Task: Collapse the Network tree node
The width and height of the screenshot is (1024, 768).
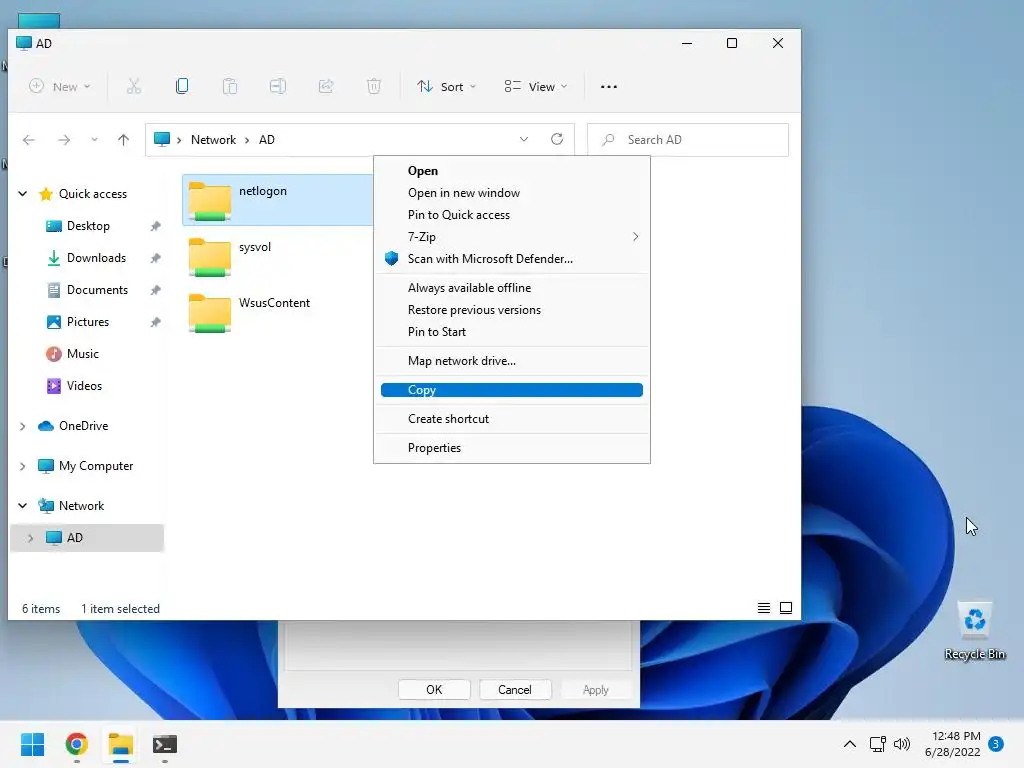Action: 23,505
